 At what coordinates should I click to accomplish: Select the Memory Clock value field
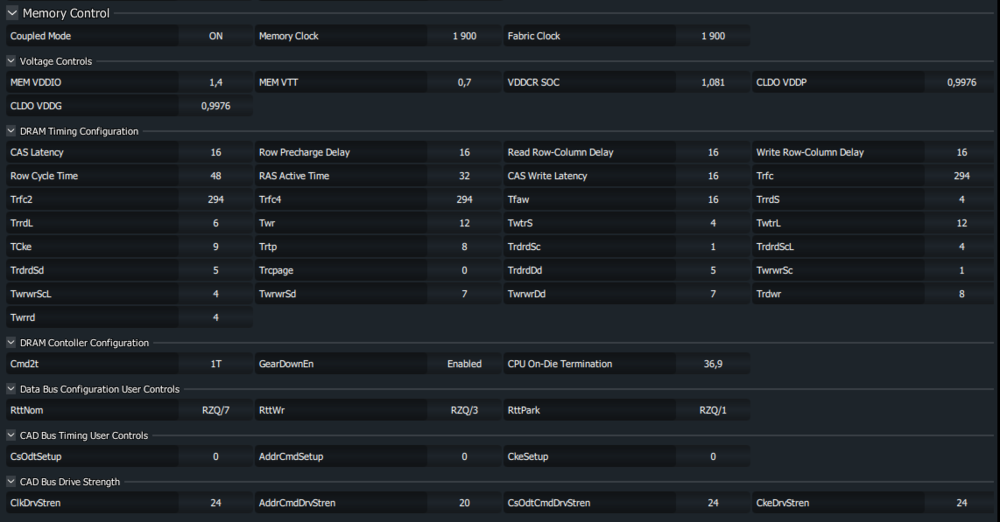[x=464, y=36]
